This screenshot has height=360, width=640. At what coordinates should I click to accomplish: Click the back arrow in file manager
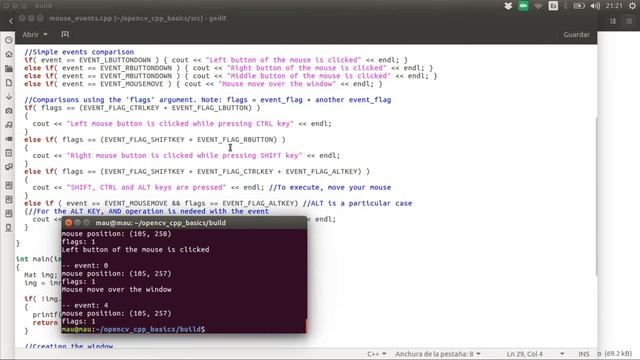coord(11,20)
